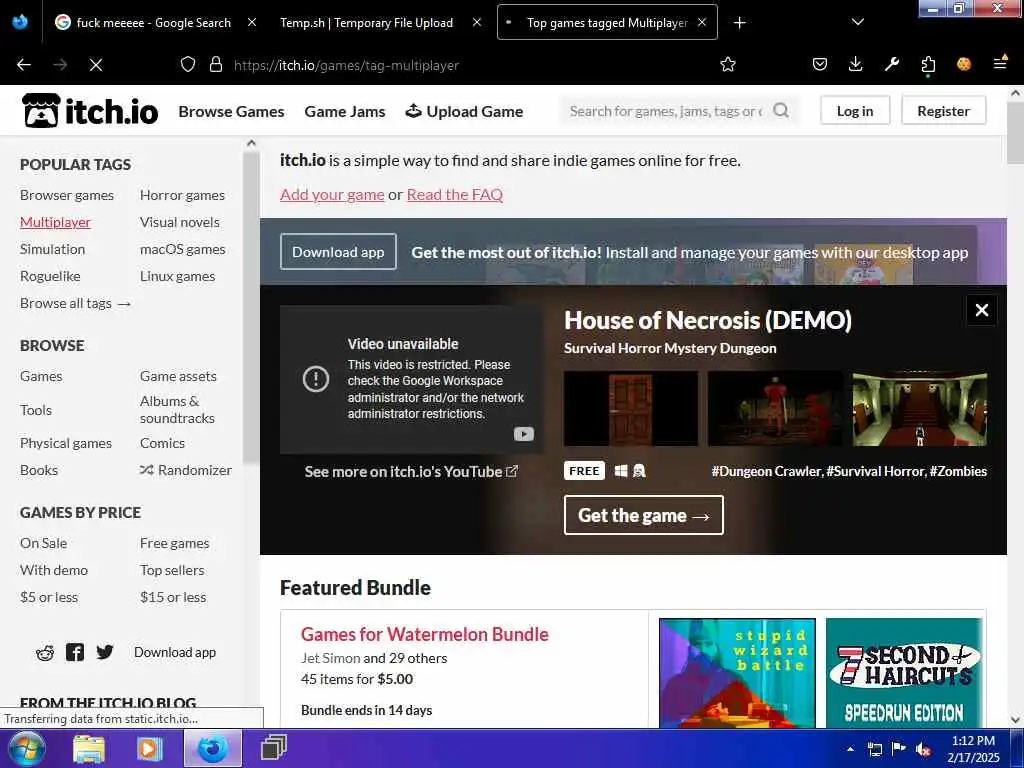1024x768 pixels.
Task: Open the wrench developer tools icon
Action: 891,64
